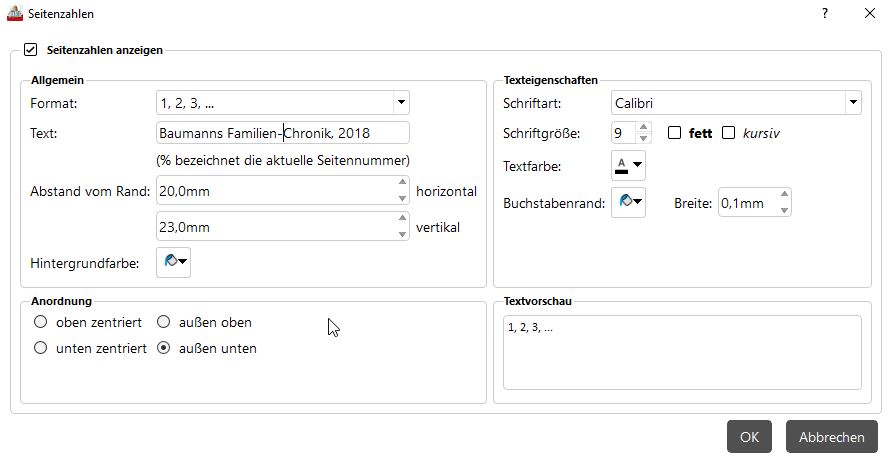
Task: Increase horizontal Abstand with up arrow
Action: pos(402,184)
